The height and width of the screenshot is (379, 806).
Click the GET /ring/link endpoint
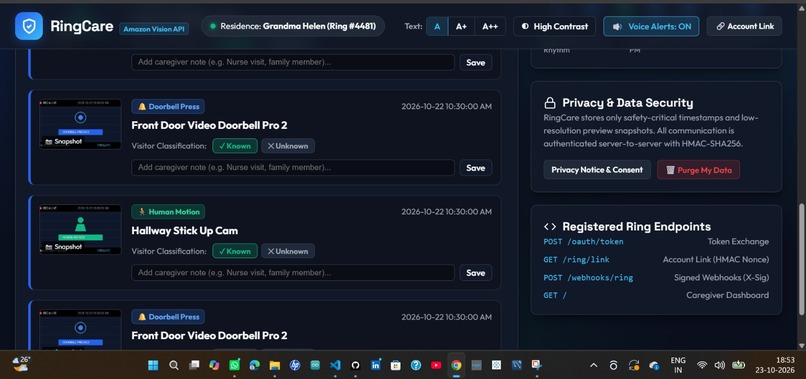tap(576, 260)
